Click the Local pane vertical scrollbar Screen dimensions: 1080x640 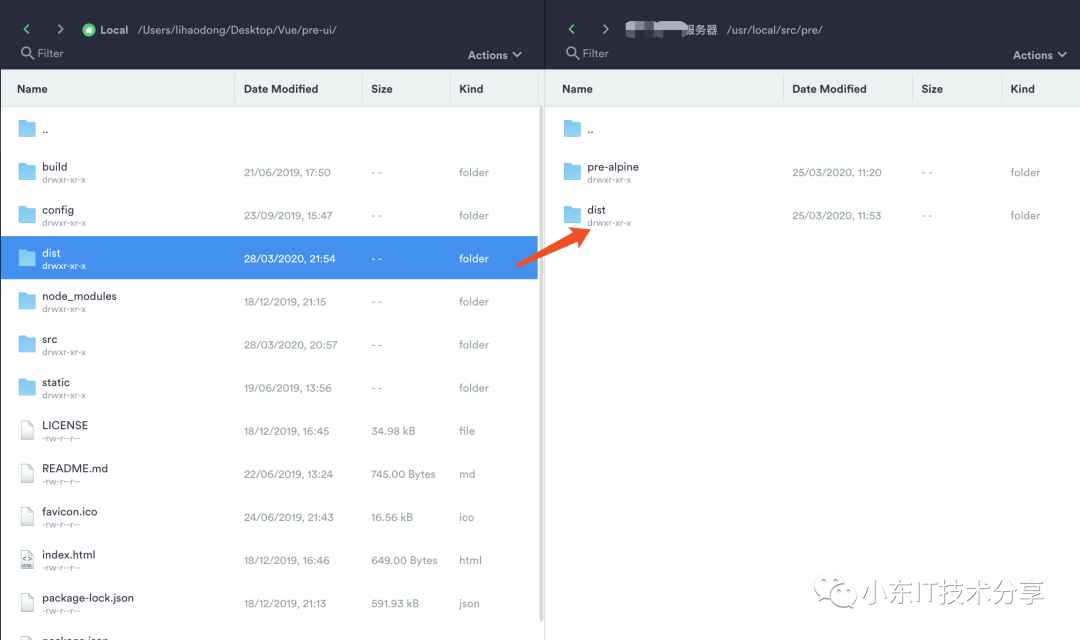point(541,365)
